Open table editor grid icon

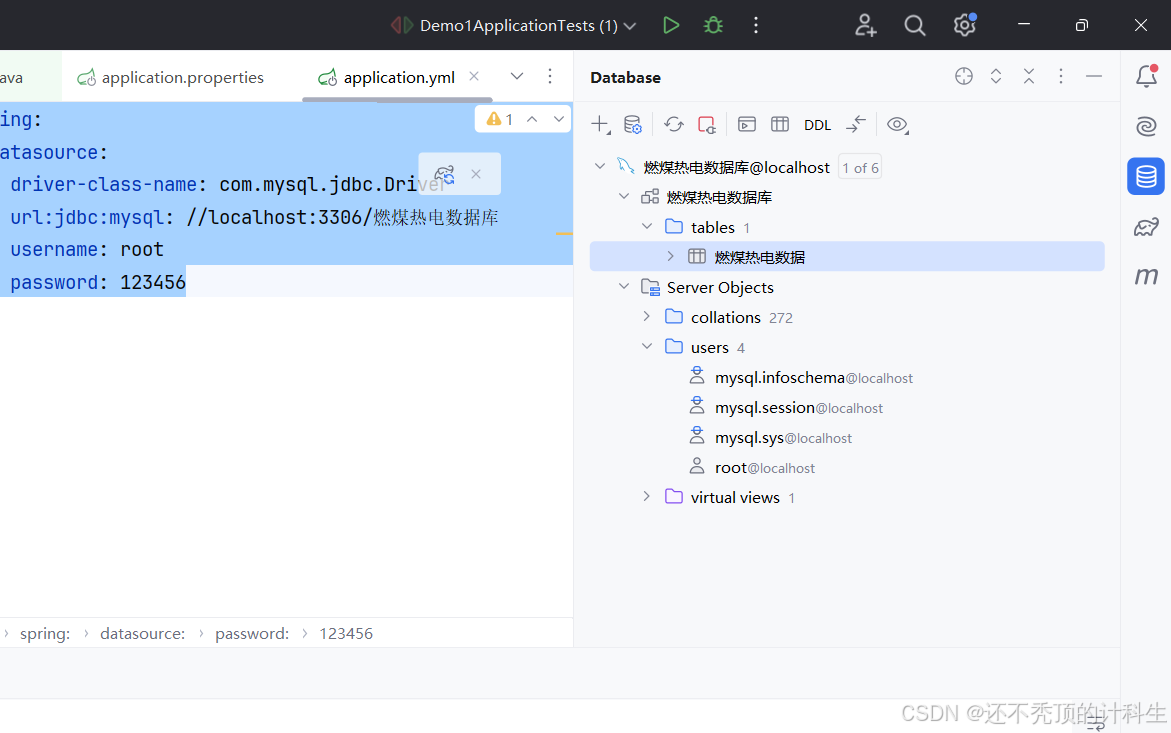(780, 125)
